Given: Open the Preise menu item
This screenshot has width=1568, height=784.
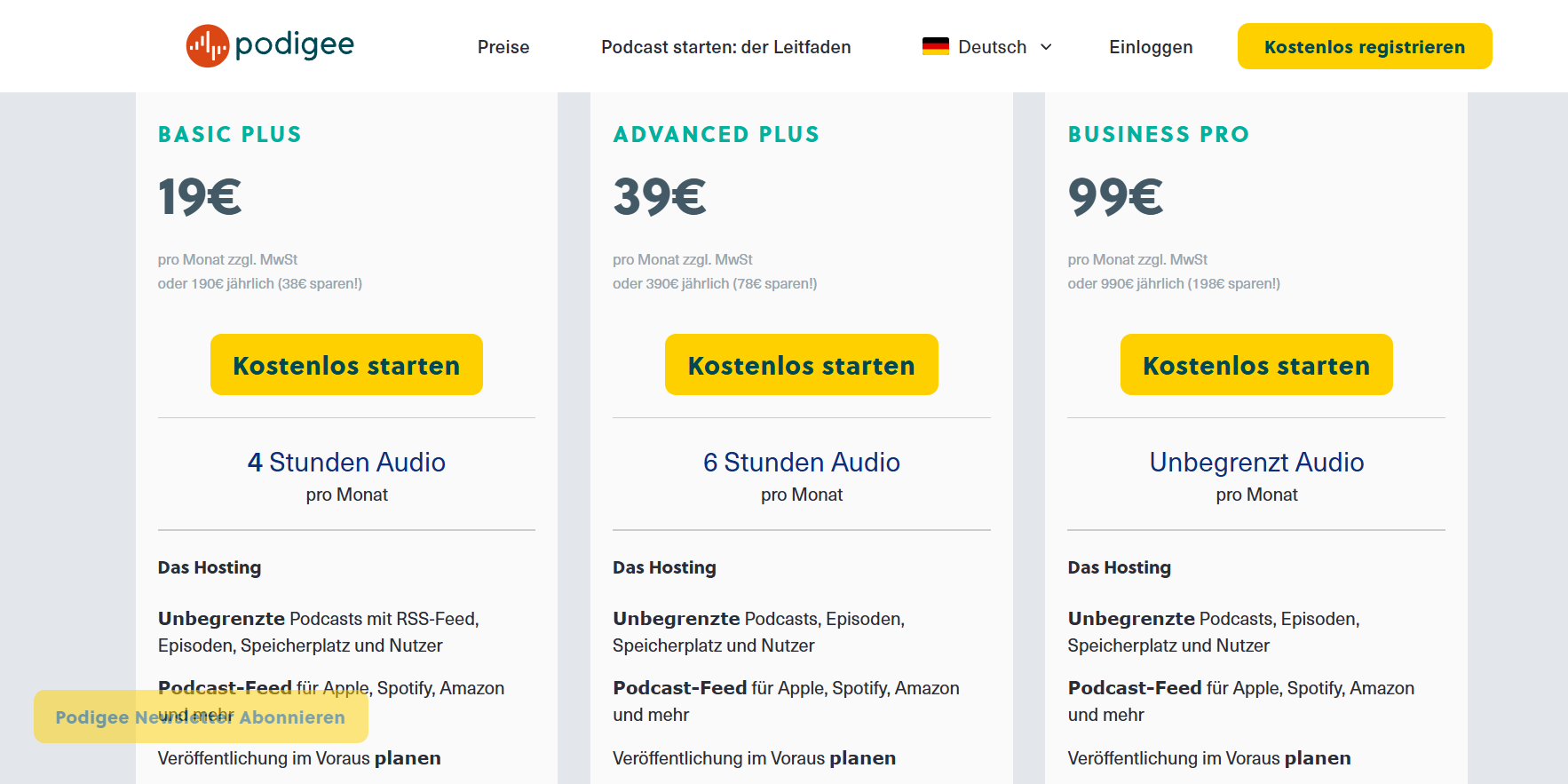Looking at the screenshot, I should click(503, 47).
